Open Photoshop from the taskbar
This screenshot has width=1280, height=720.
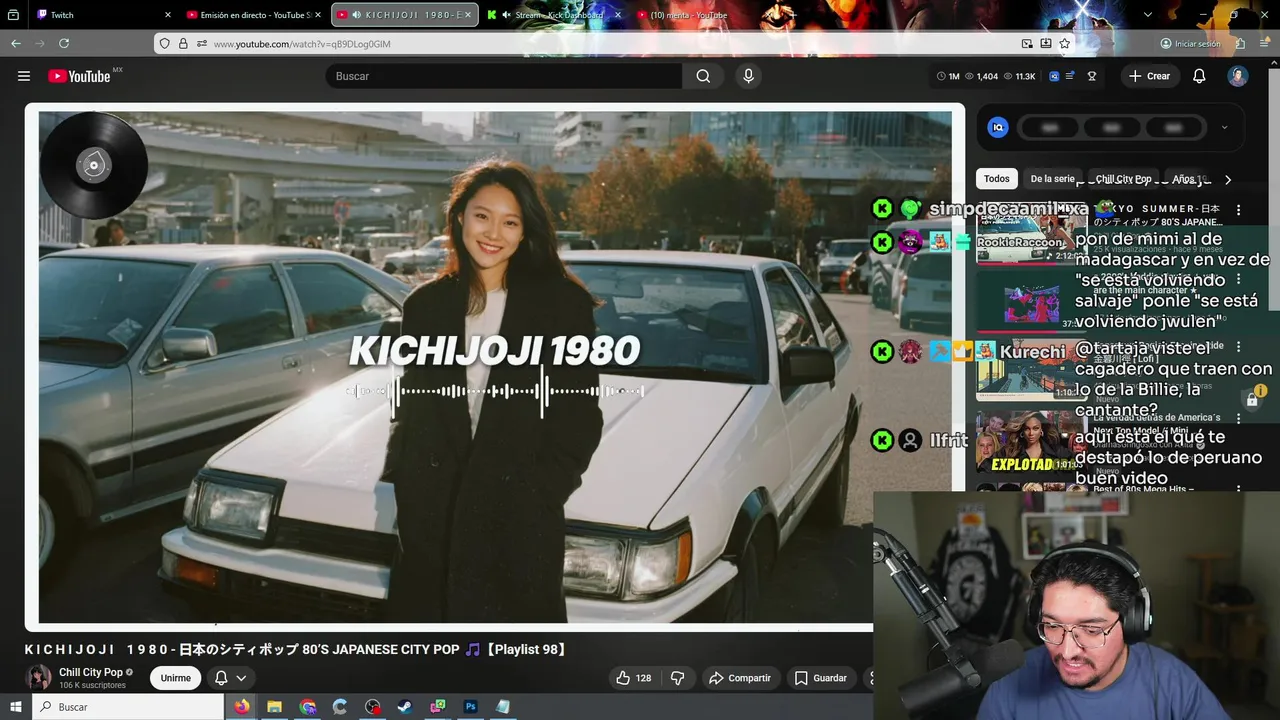(470, 707)
